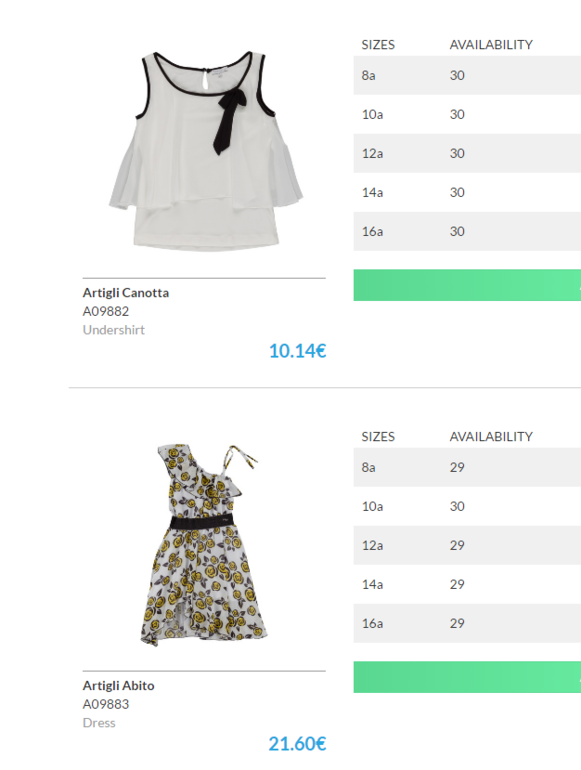Viewport: 581px width, 770px height.
Task: Select the 10a size row with availability 30 for Abito
Action: (467, 506)
